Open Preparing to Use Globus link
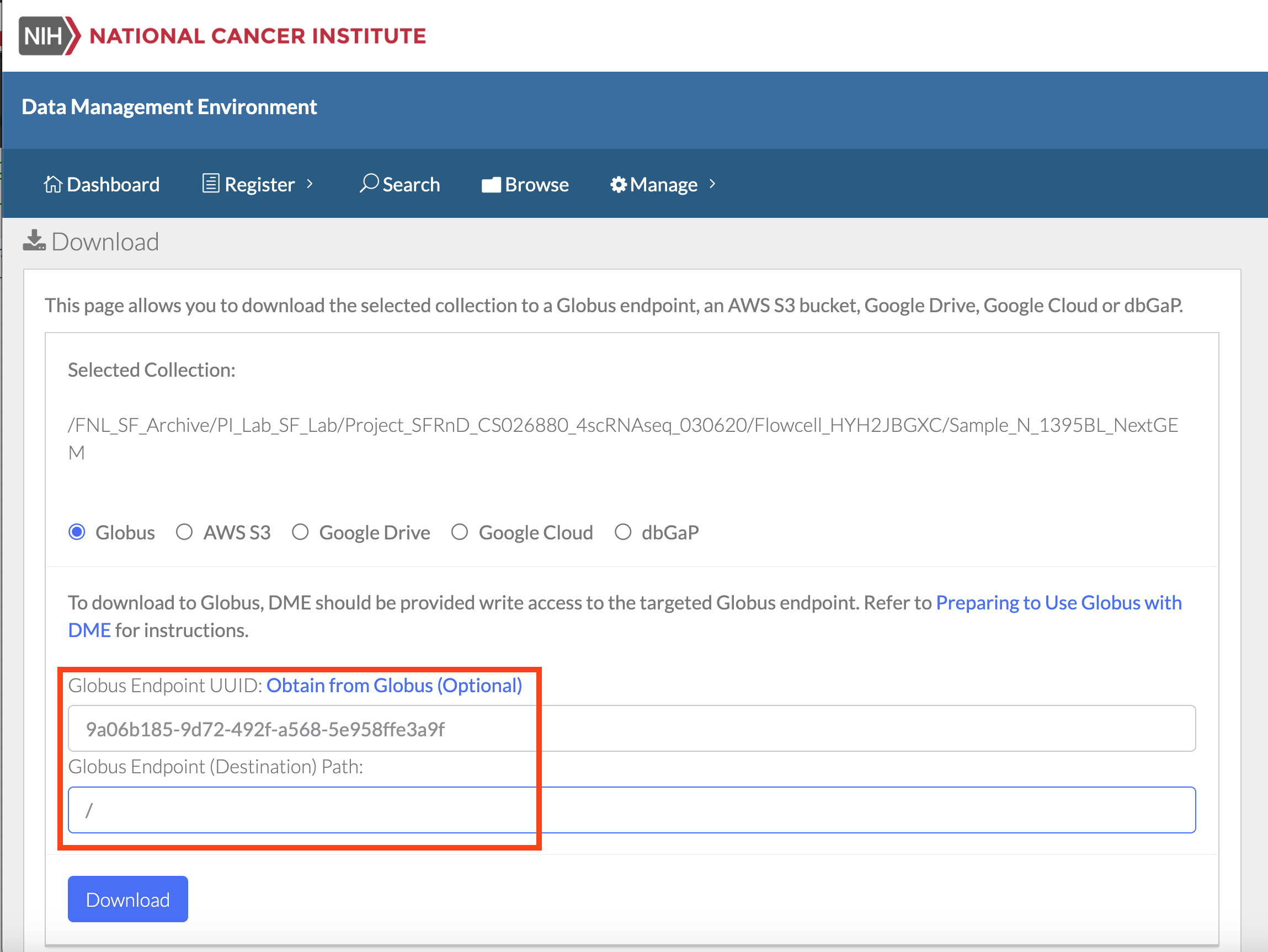 click(x=1058, y=603)
